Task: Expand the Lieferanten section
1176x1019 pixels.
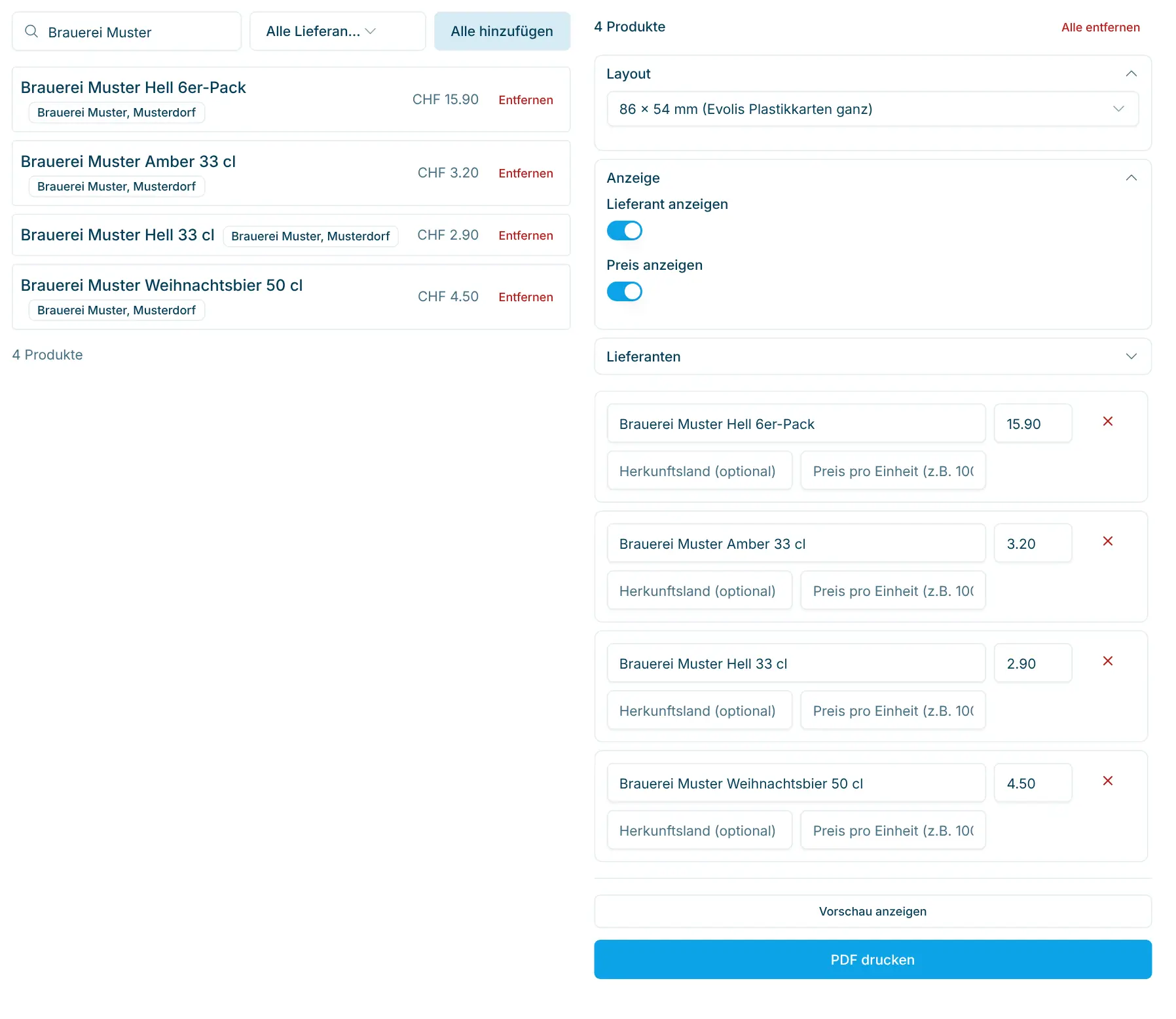Action: click(x=872, y=357)
